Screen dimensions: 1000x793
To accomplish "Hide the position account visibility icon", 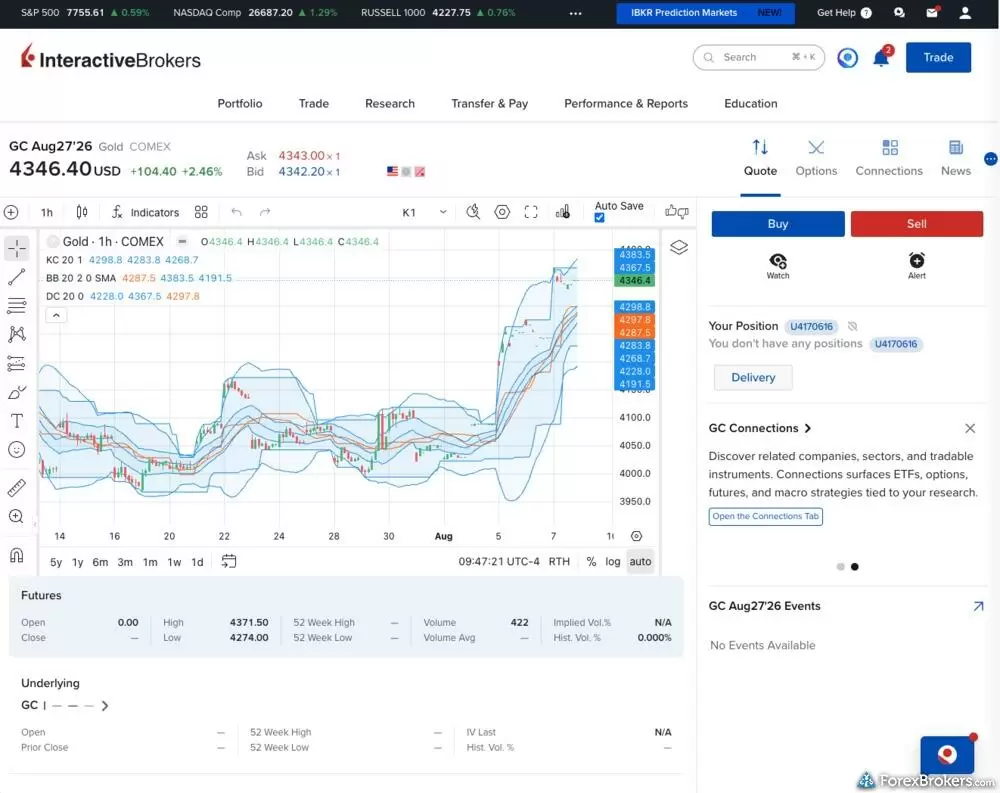I will coord(852,326).
